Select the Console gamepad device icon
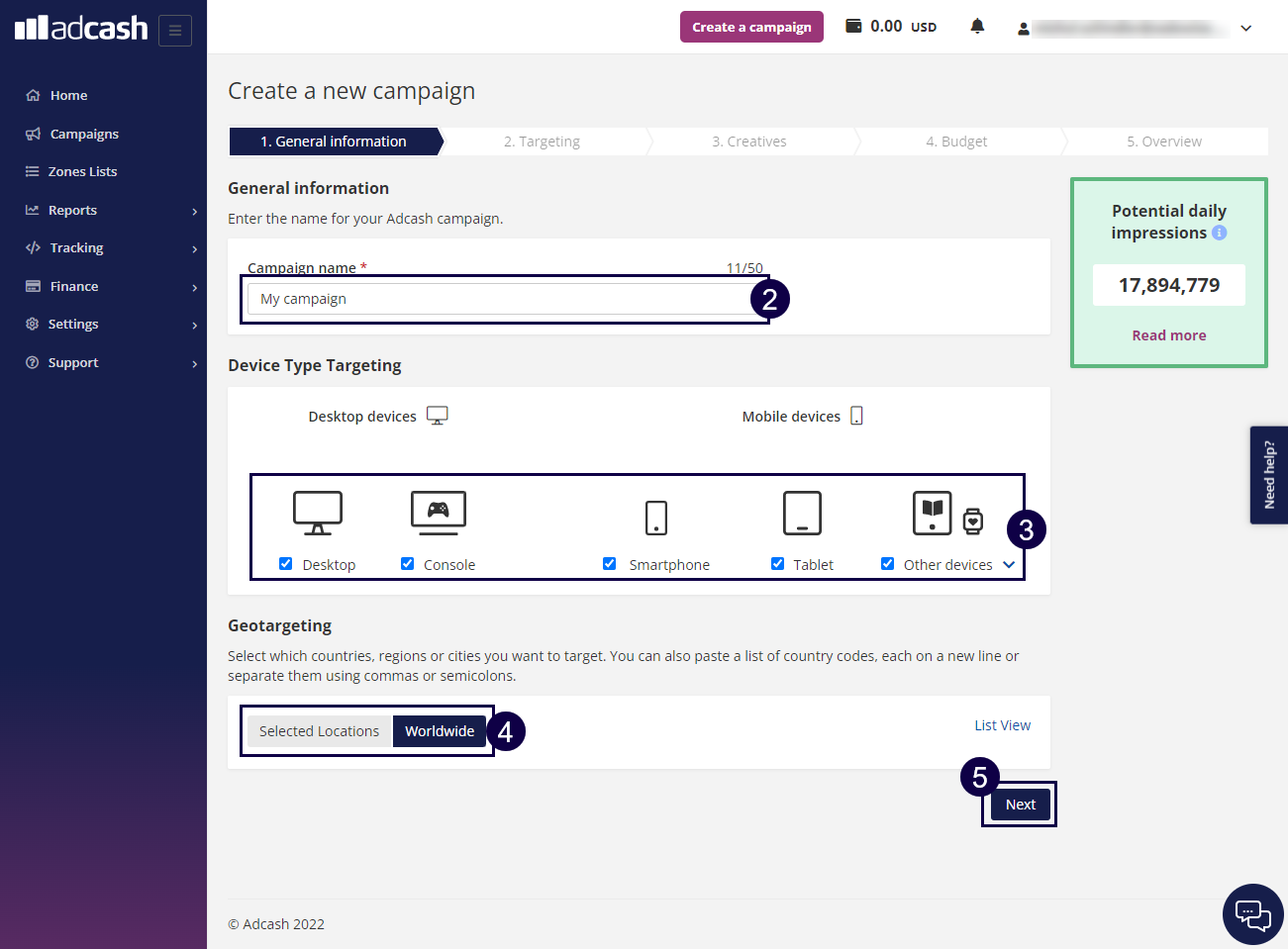The height and width of the screenshot is (949, 1288). (438, 512)
